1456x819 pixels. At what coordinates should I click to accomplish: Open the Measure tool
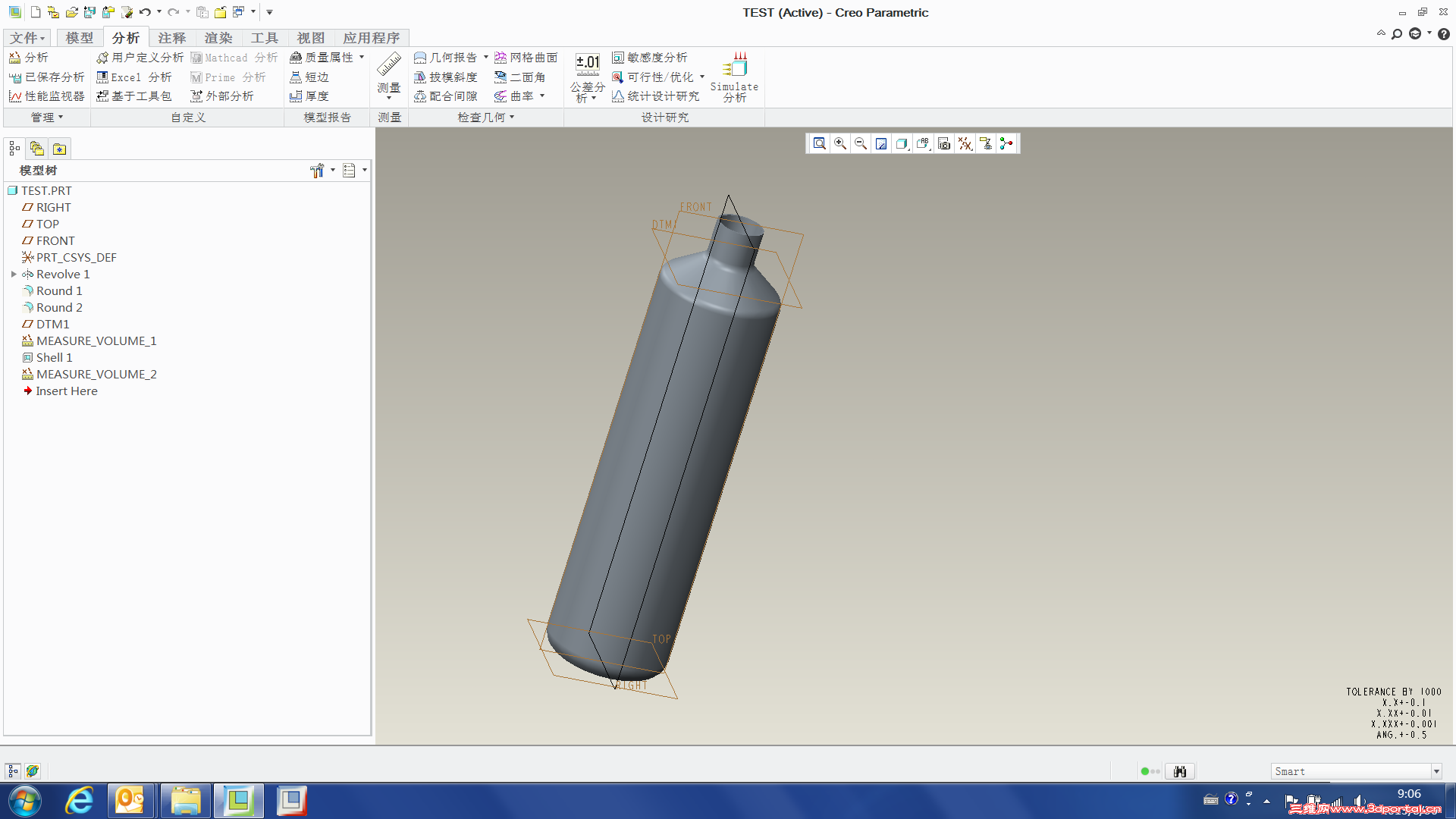389,75
